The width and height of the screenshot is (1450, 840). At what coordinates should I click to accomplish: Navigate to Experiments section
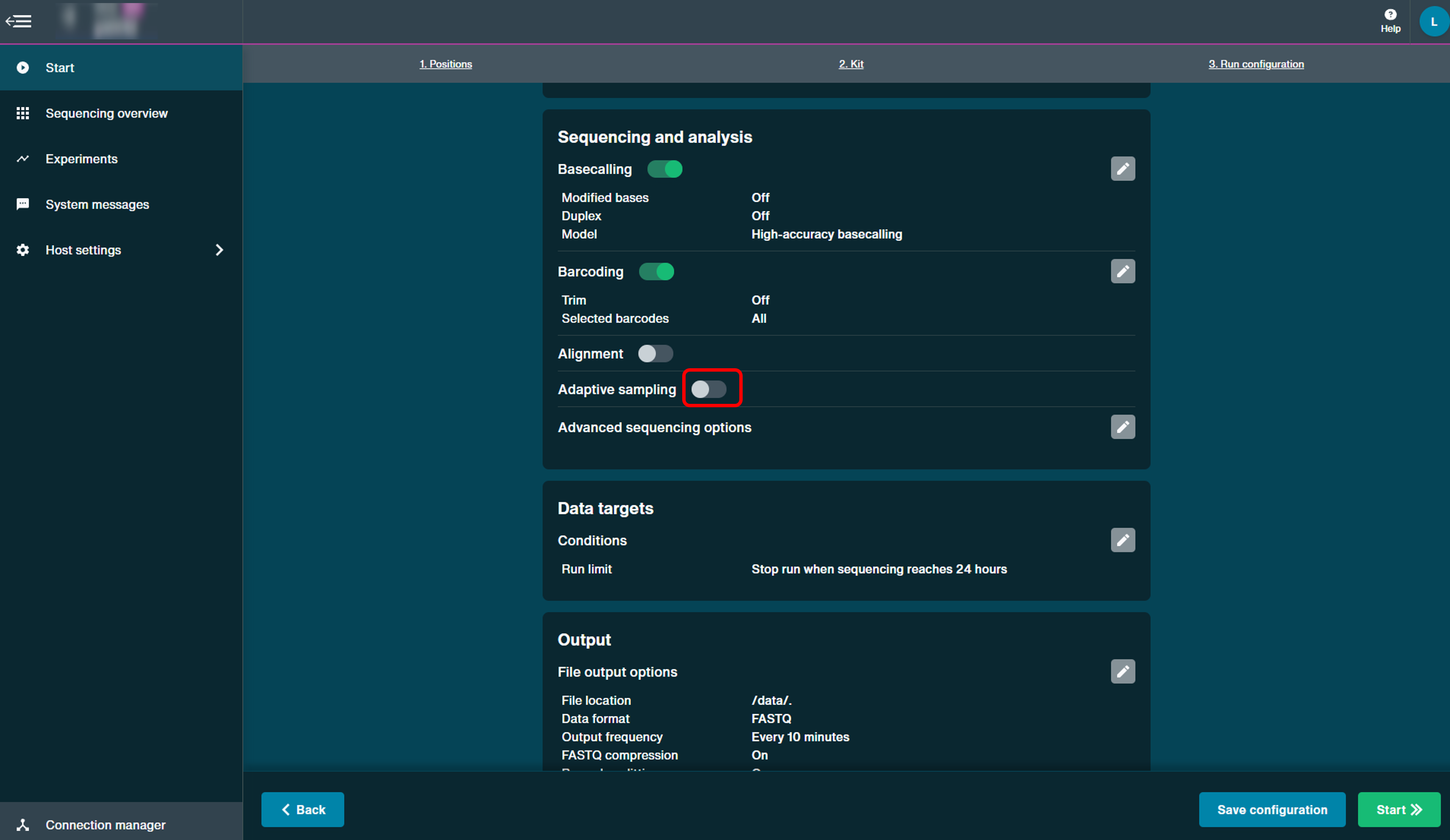point(81,158)
